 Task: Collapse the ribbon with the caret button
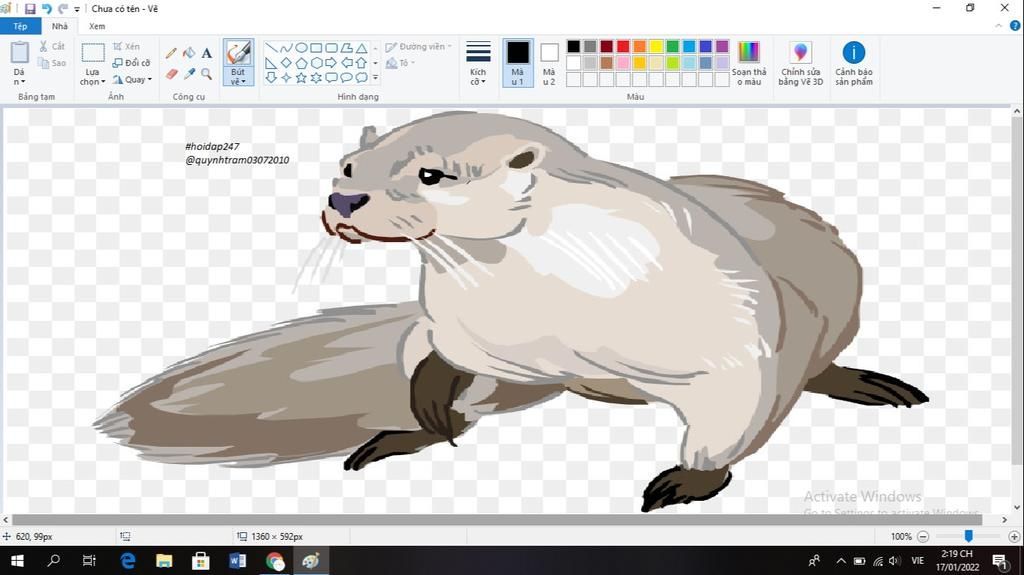pyautogui.click(x=999, y=26)
